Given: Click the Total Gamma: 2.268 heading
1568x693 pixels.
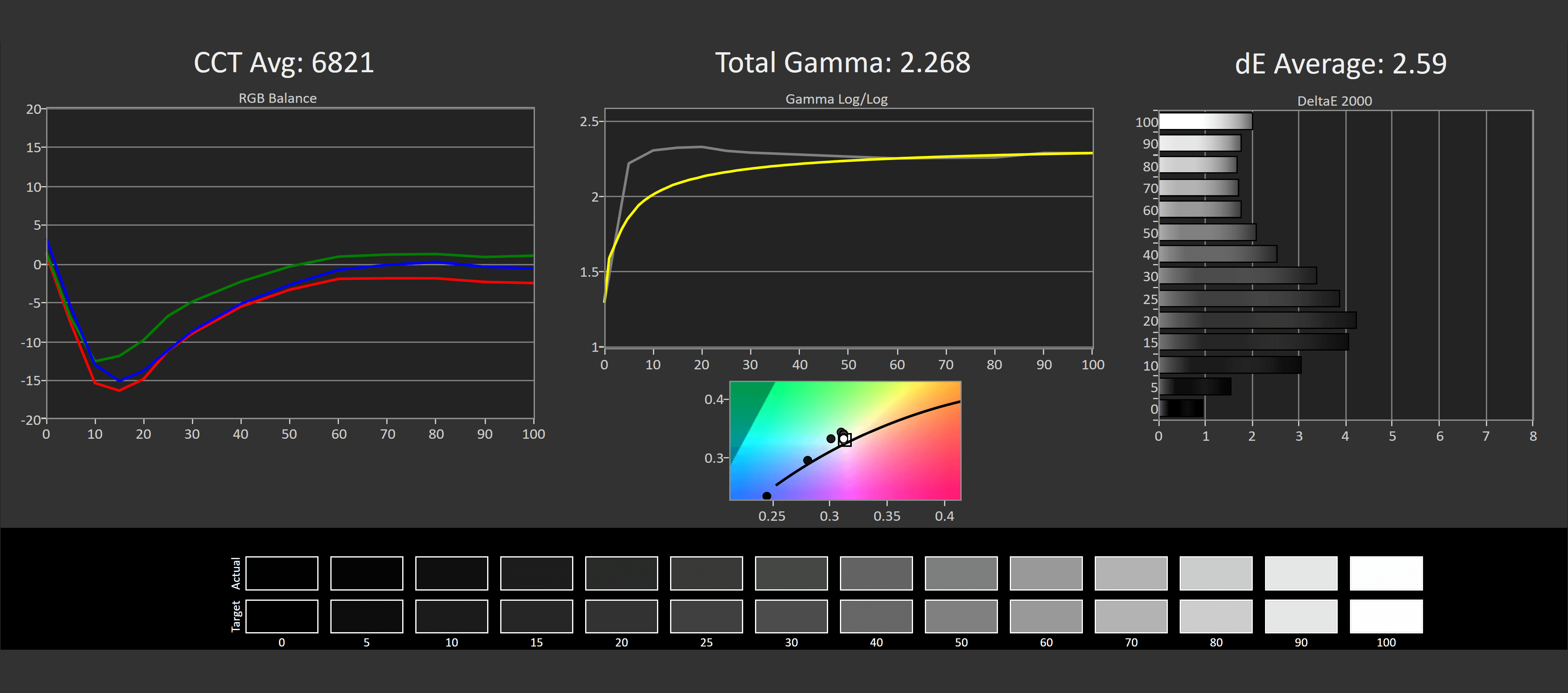Looking at the screenshot, I should point(842,63).
